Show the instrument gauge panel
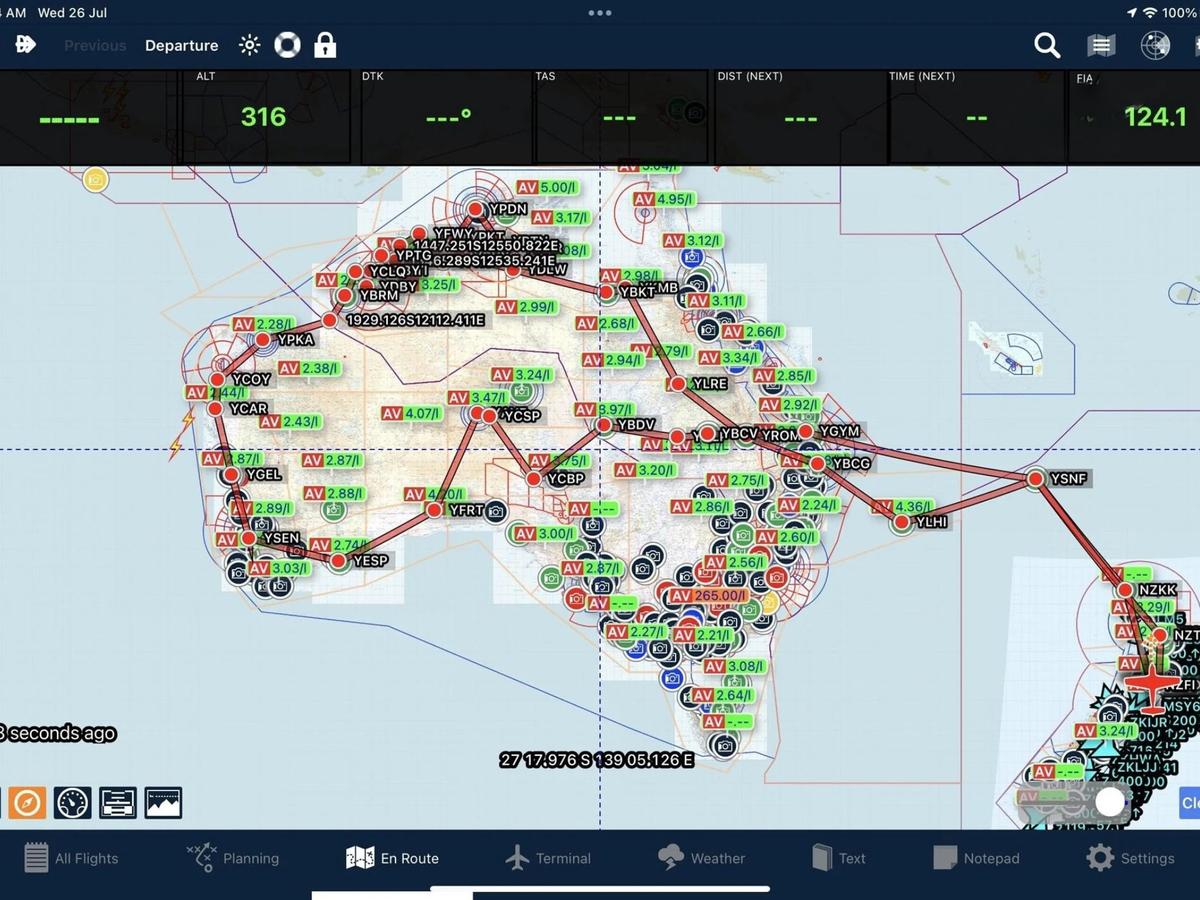Screen dimensions: 1200x900 click(73, 802)
